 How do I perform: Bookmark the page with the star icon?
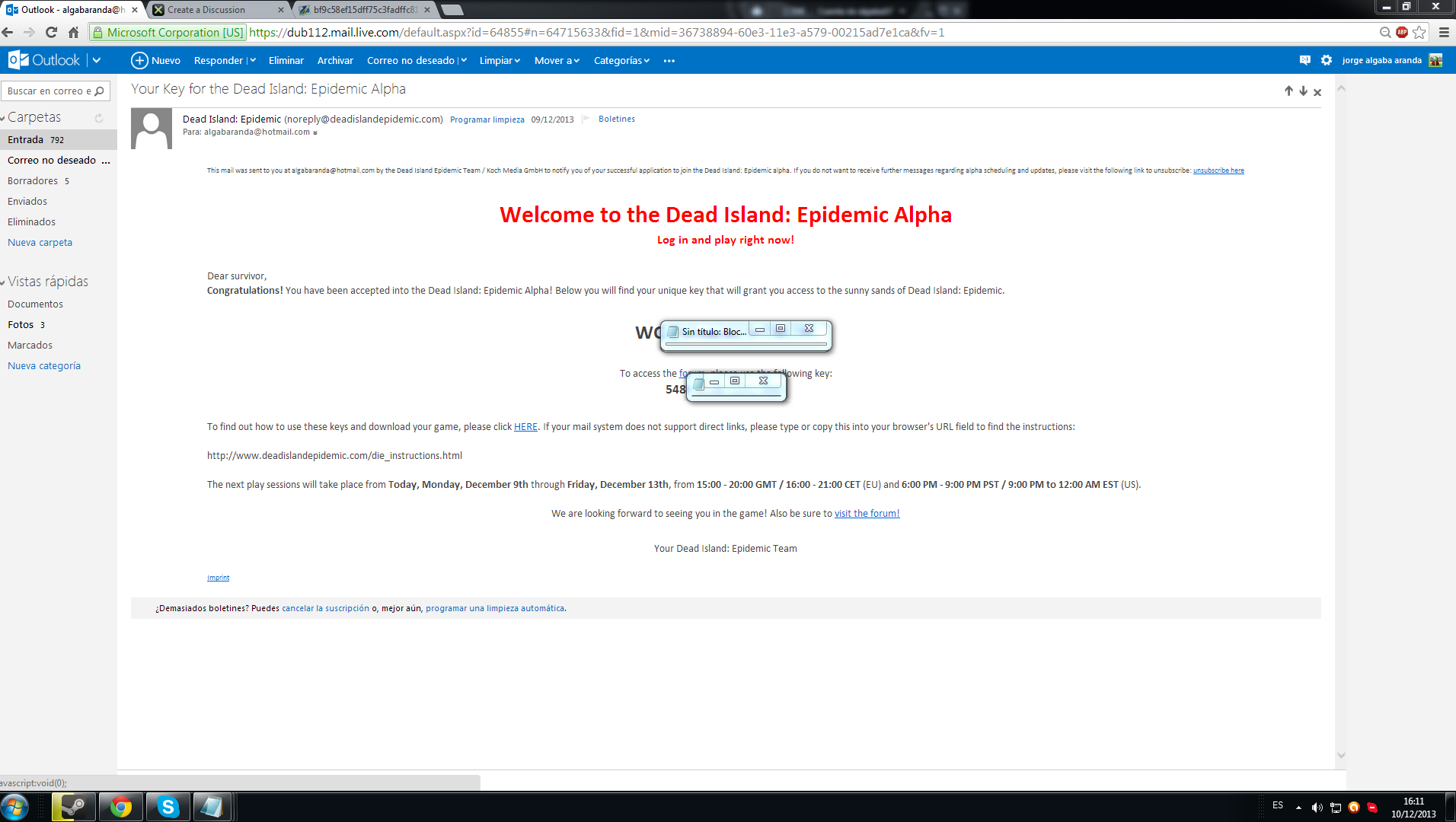click(x=1419, y=32)
